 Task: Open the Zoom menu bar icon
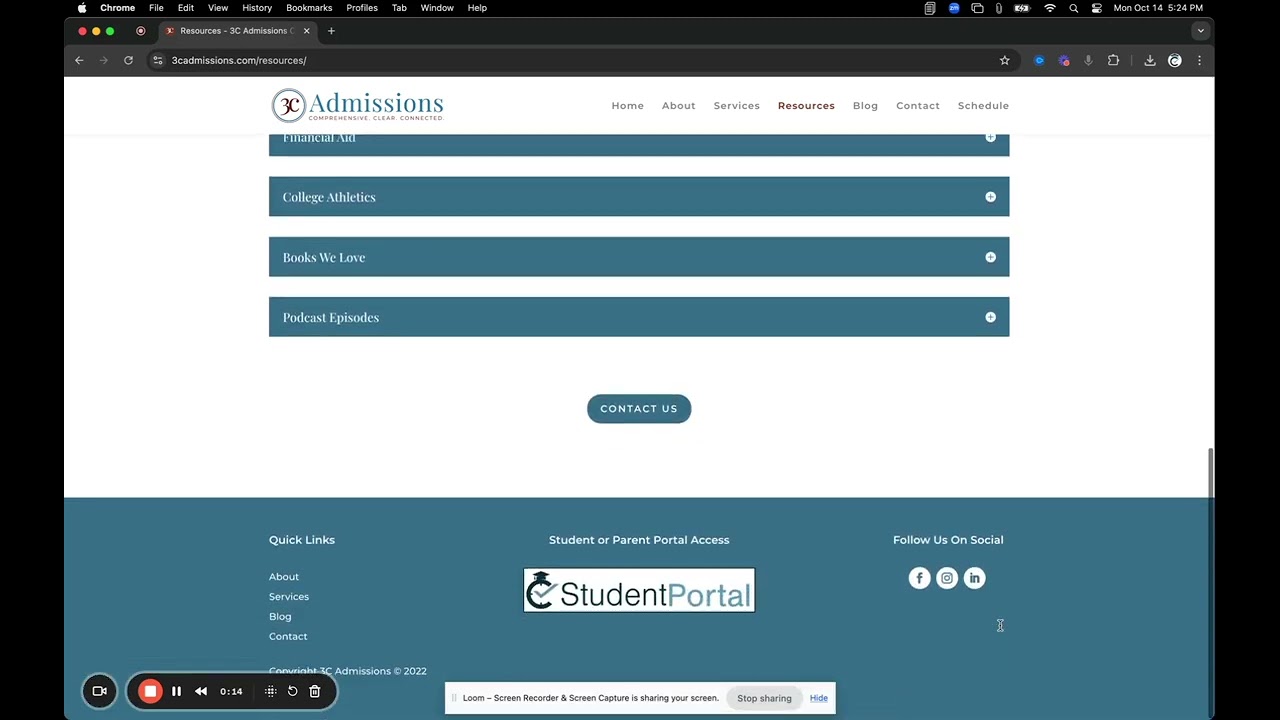(x=954, y=8)
